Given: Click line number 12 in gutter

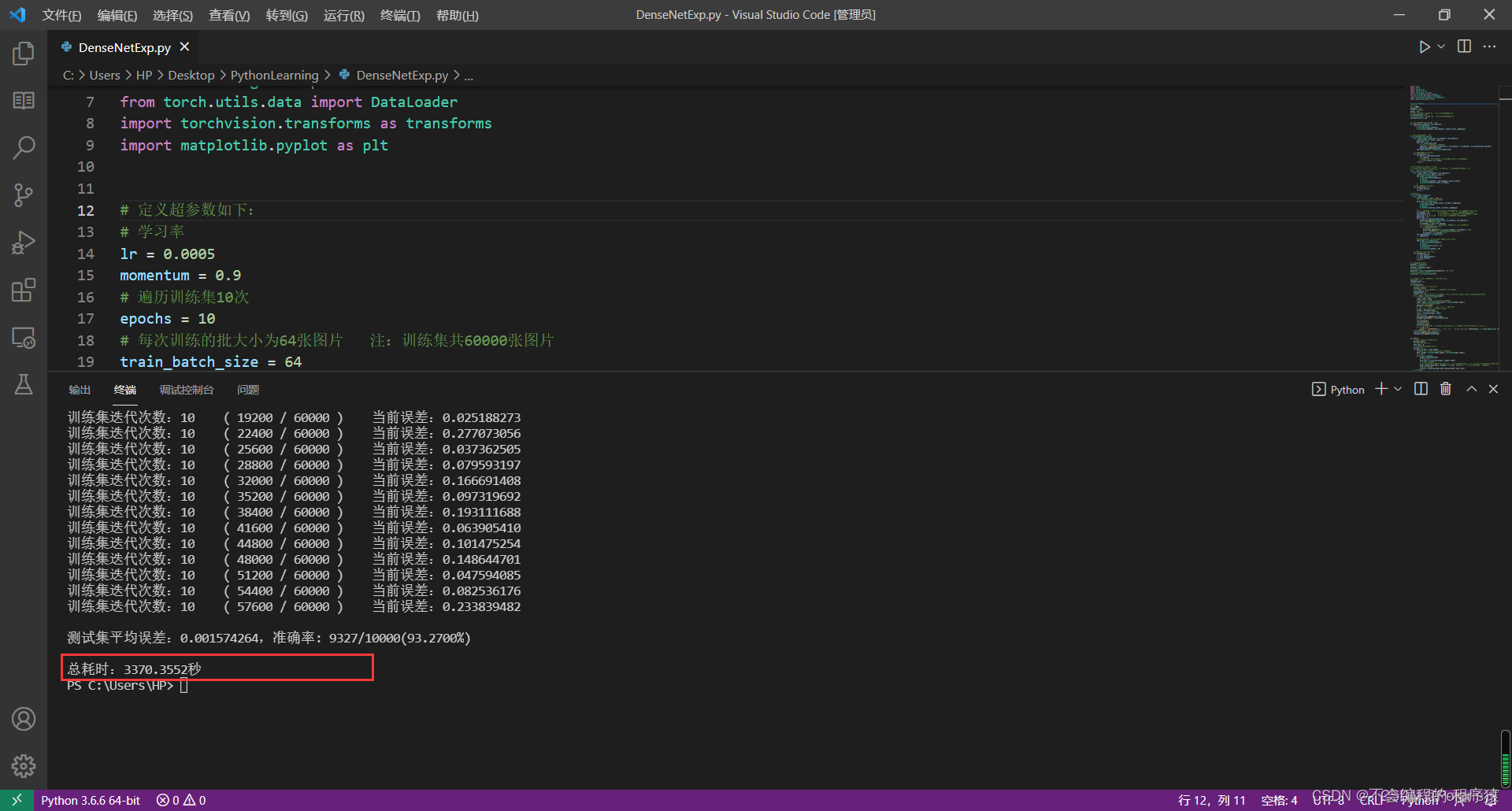Looking at the screenshot, I should (85, 210).
